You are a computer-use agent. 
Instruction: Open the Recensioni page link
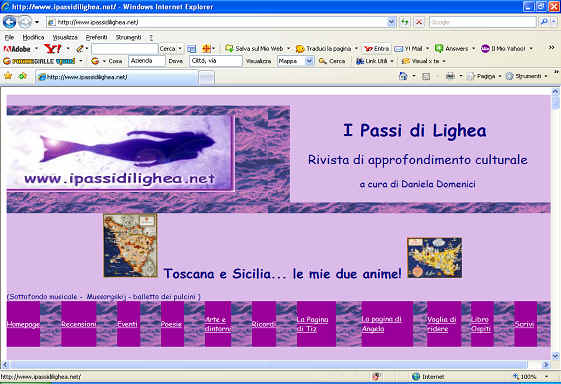click(79, 324)
